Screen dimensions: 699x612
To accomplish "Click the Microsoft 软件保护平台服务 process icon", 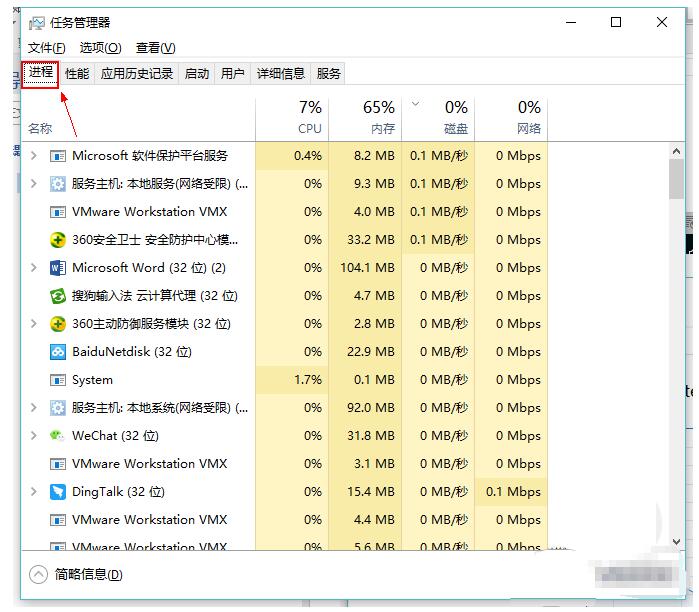I will click(x=58, y=156).
